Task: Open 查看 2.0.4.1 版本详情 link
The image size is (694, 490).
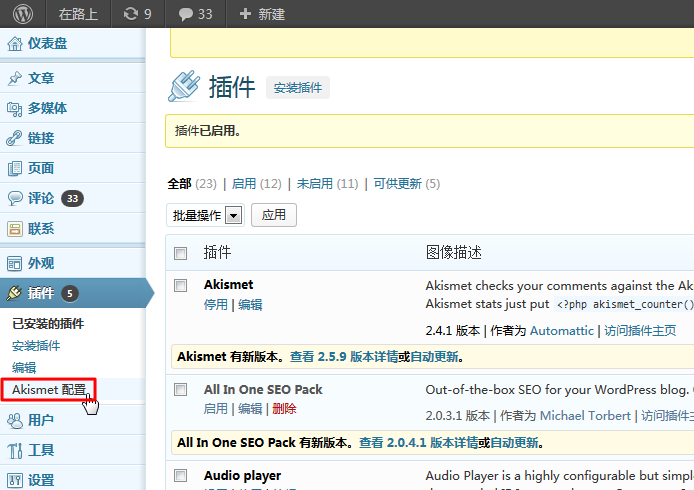Action: tap(418, 443)
